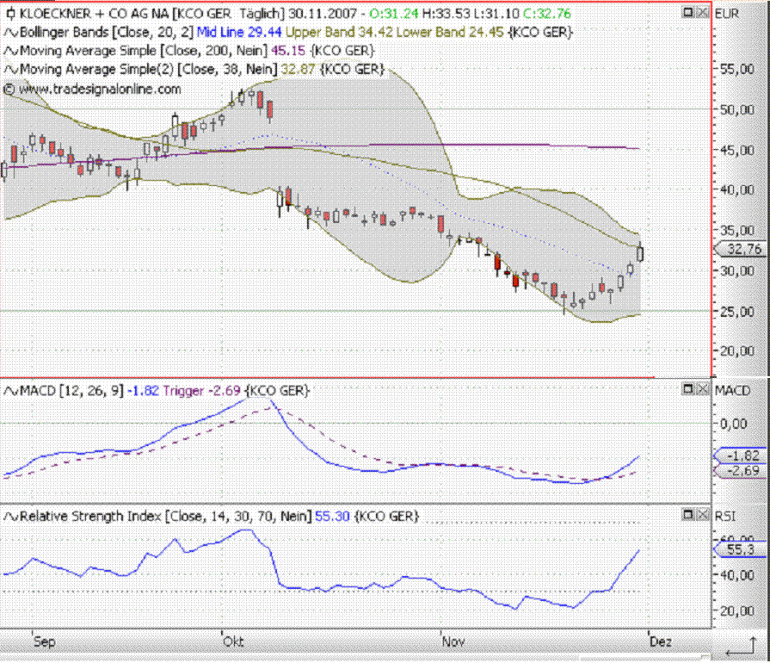Click the EUR currency axis label
This screenshot has height=663, width=770.
[727, 14]
